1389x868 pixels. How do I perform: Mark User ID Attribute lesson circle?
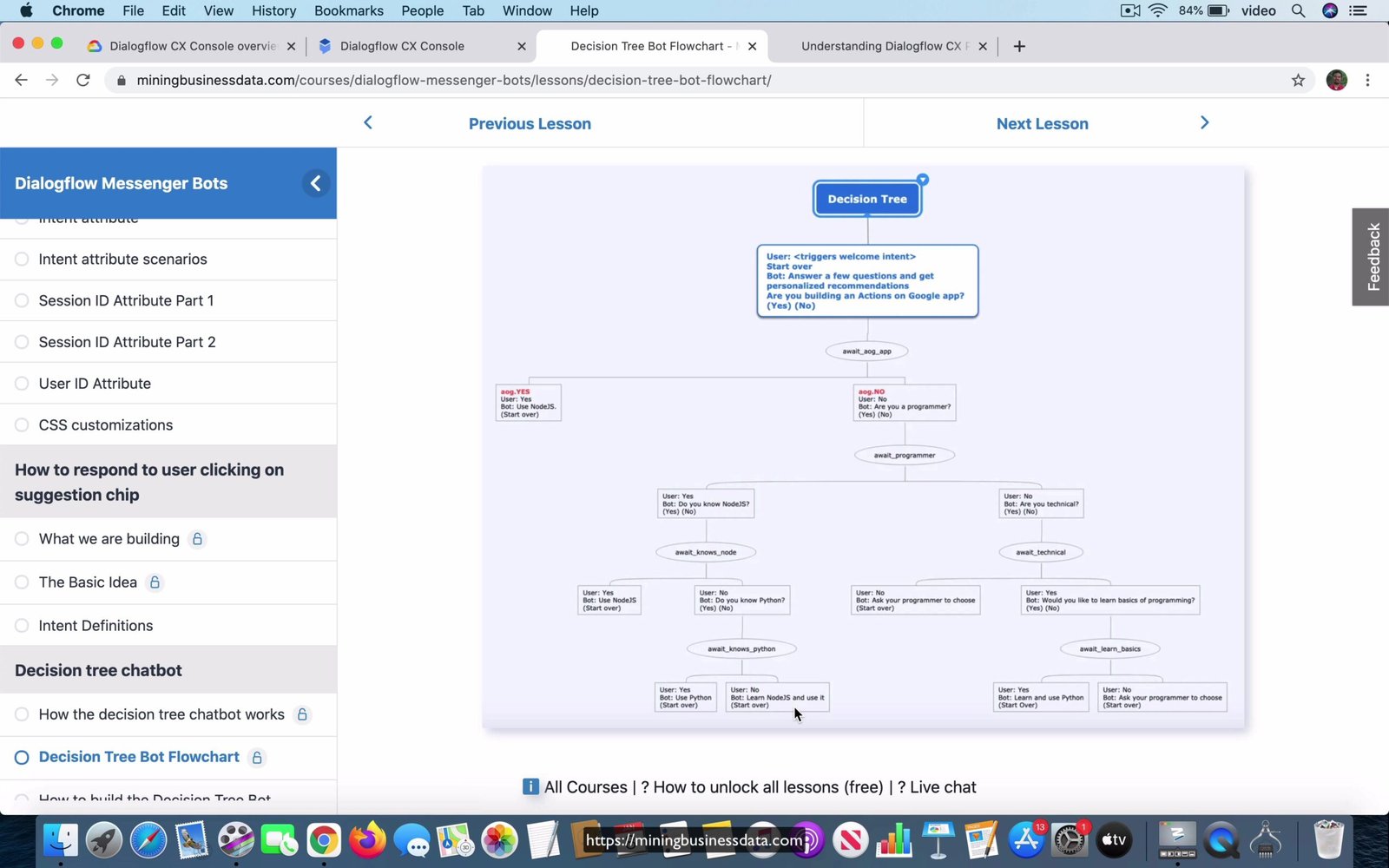click(22, 384)
